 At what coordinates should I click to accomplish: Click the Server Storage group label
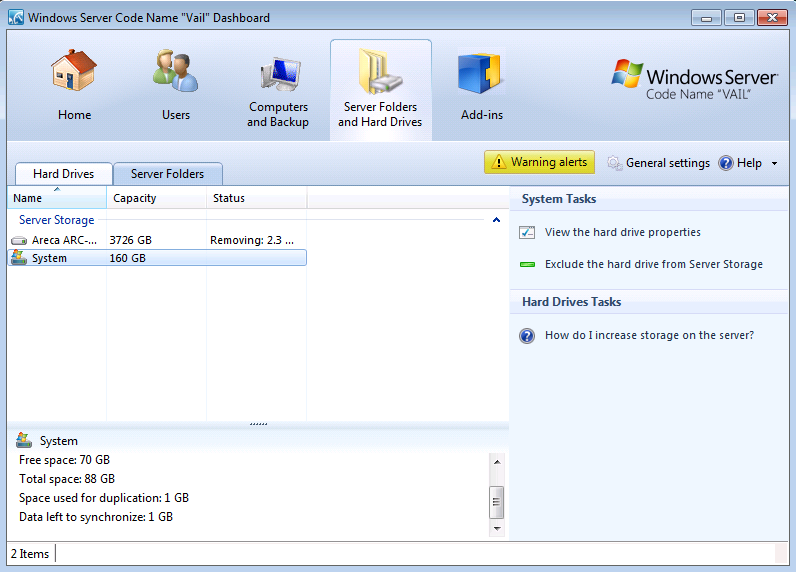click(x=56, y=220)
